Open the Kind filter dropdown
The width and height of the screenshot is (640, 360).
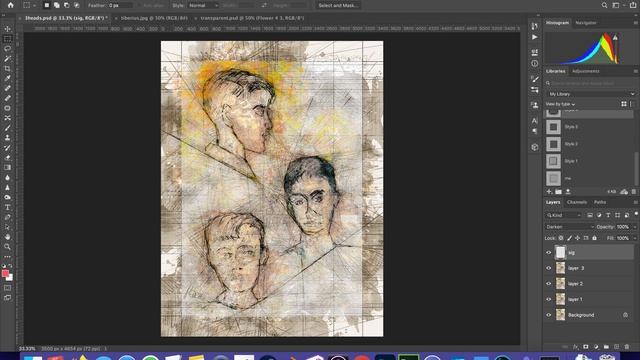[564, 215]
